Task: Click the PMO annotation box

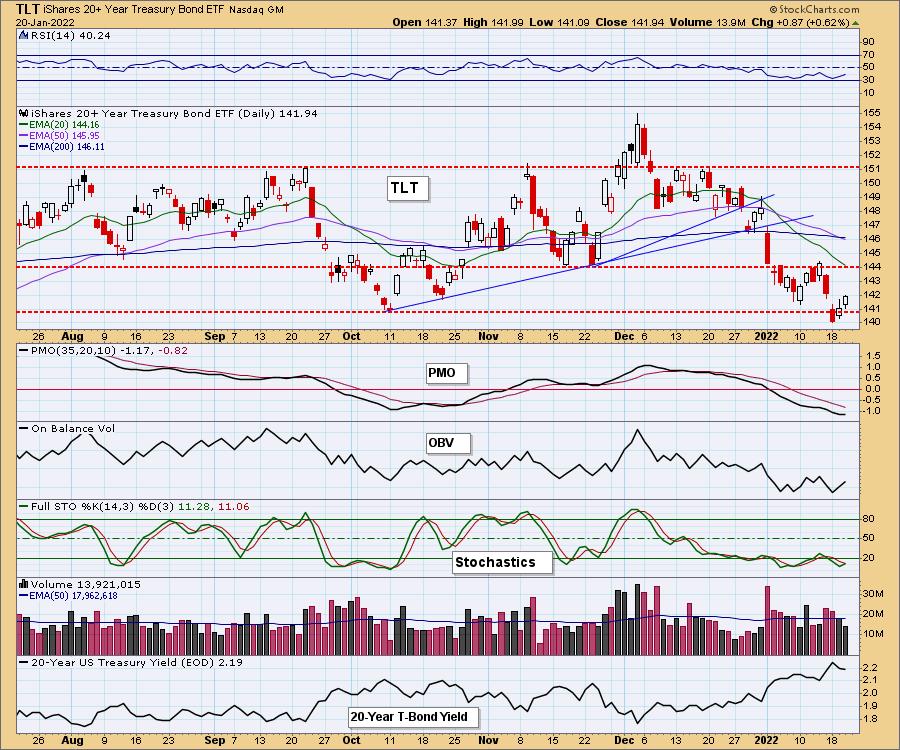Action: coord(447,374)
